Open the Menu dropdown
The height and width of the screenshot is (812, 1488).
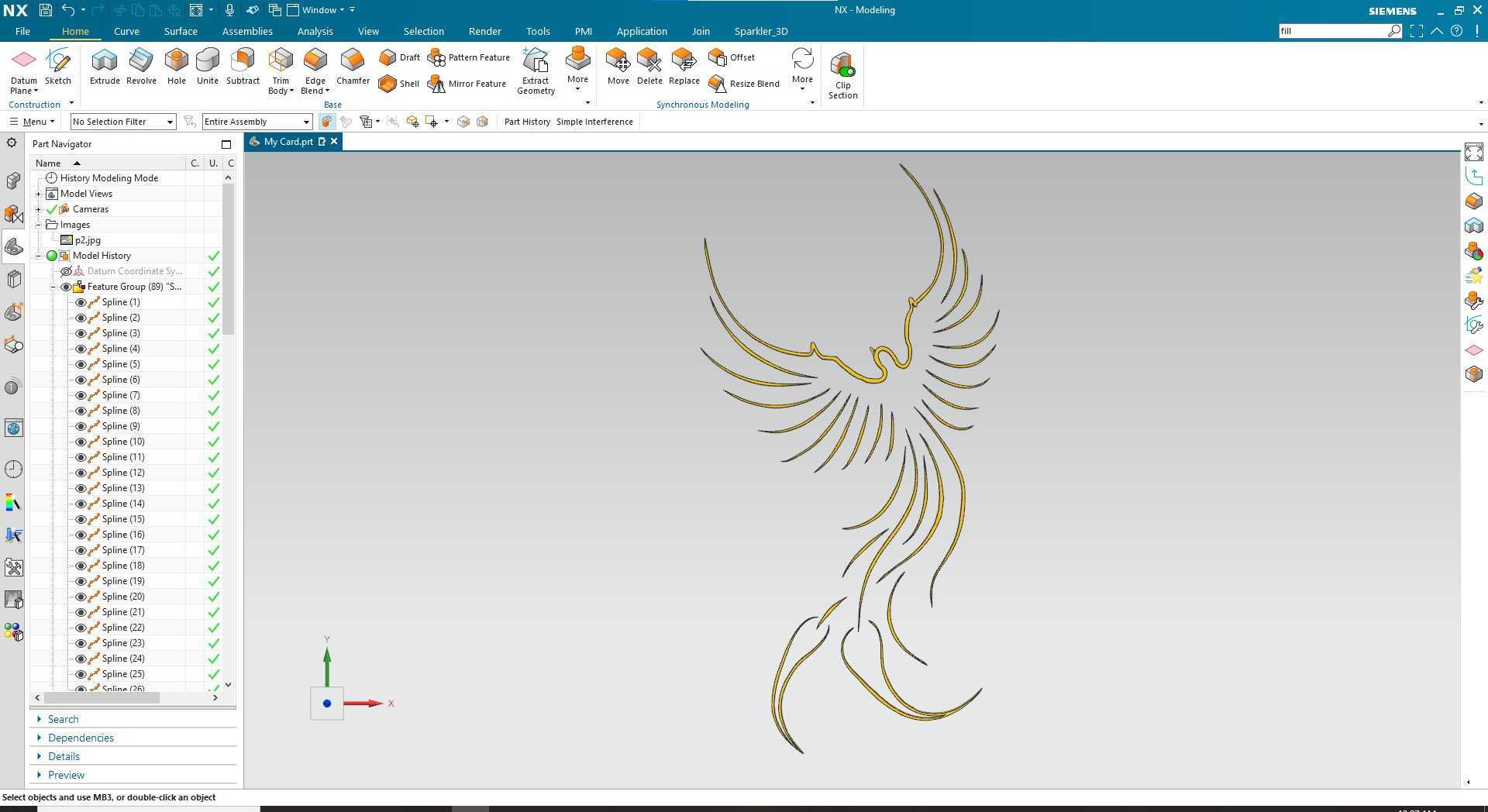pyautogui.click(x=32, y=122)
